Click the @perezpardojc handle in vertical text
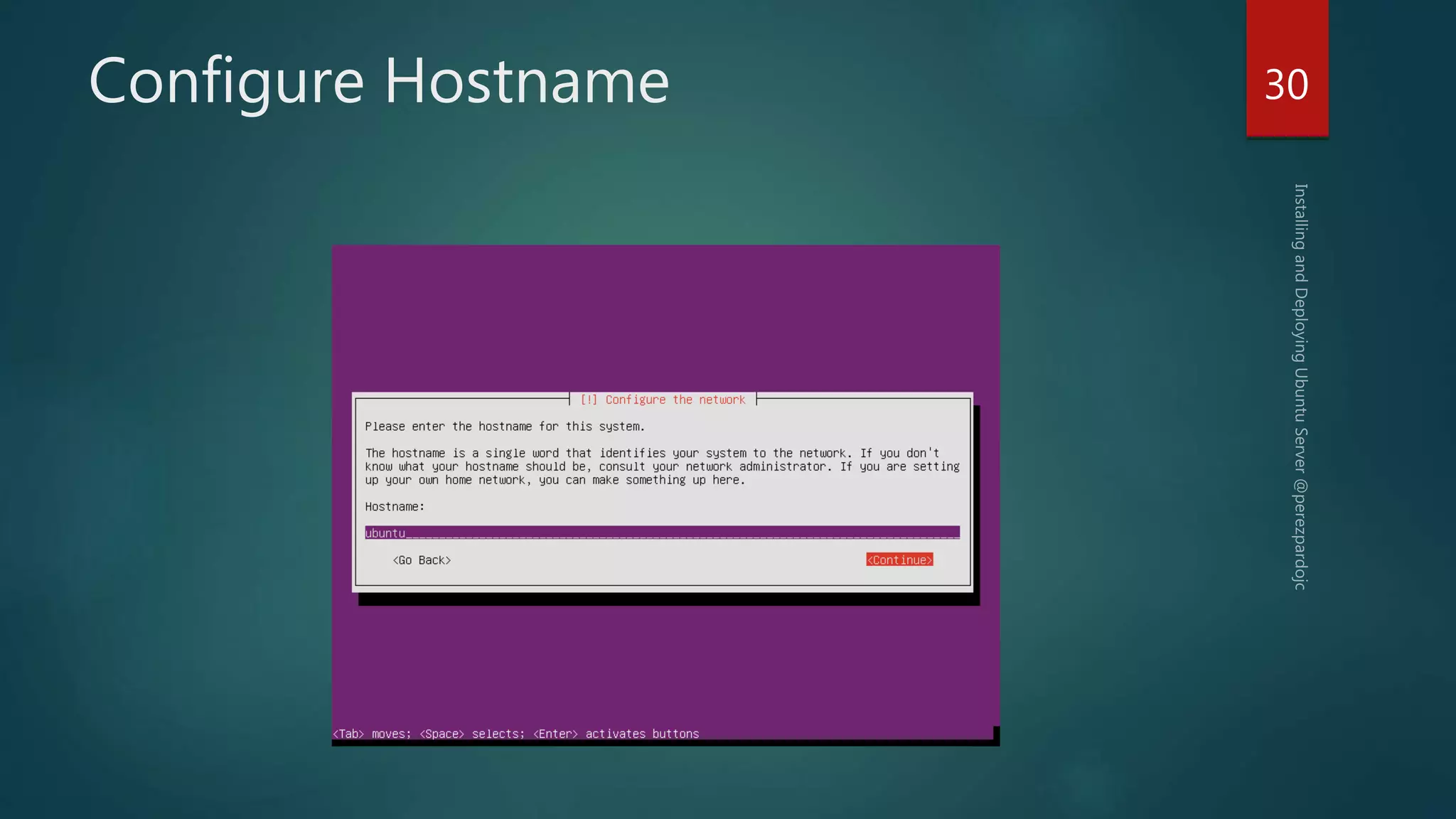This screenshot has height=819, width=1456. click(x=1300, y=535)
